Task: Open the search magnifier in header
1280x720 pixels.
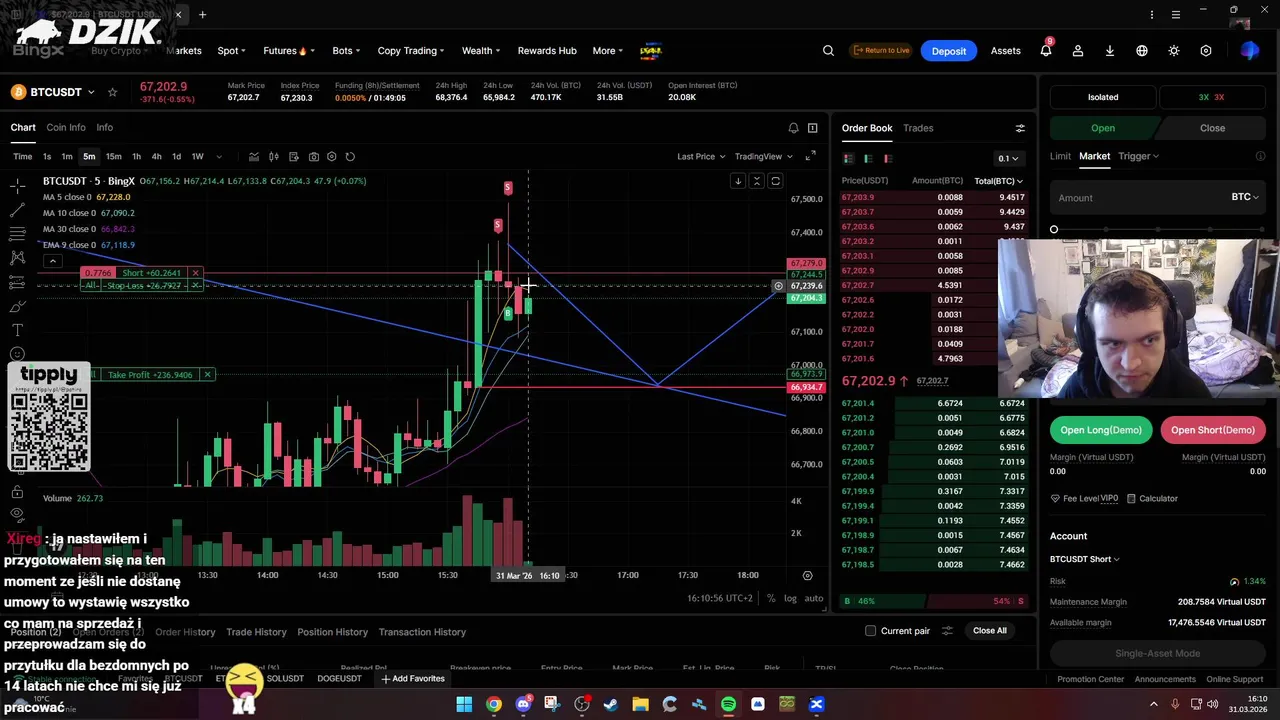Action: [x=828, y=51]
